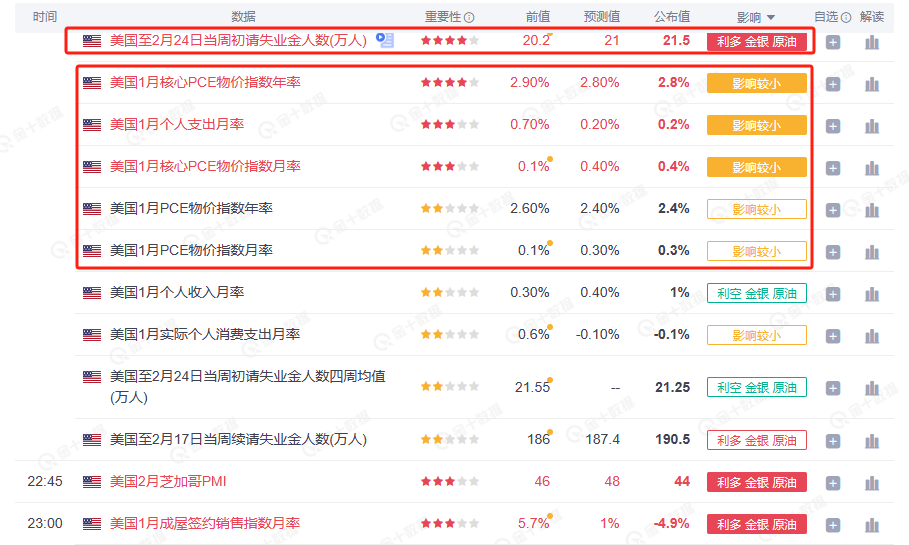Open chart for 美国1月核心PCE物价指数月率
909x545 pixels.
pyautogui.click(x=872, y=168)
